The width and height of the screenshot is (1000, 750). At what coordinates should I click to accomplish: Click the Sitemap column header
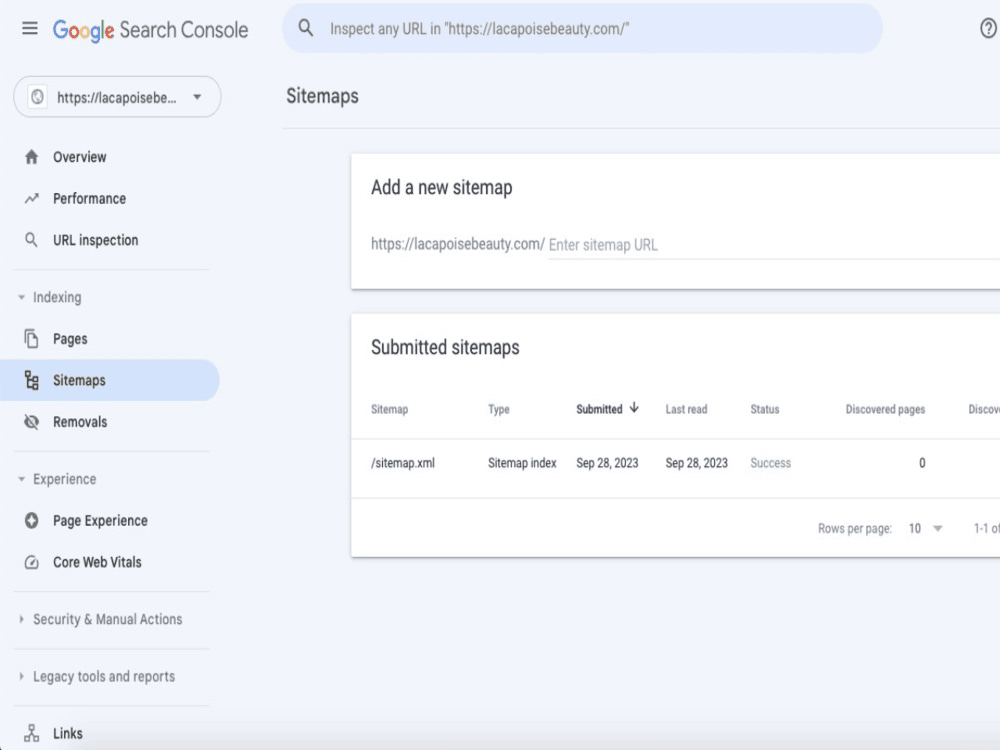tap(389, 409)
